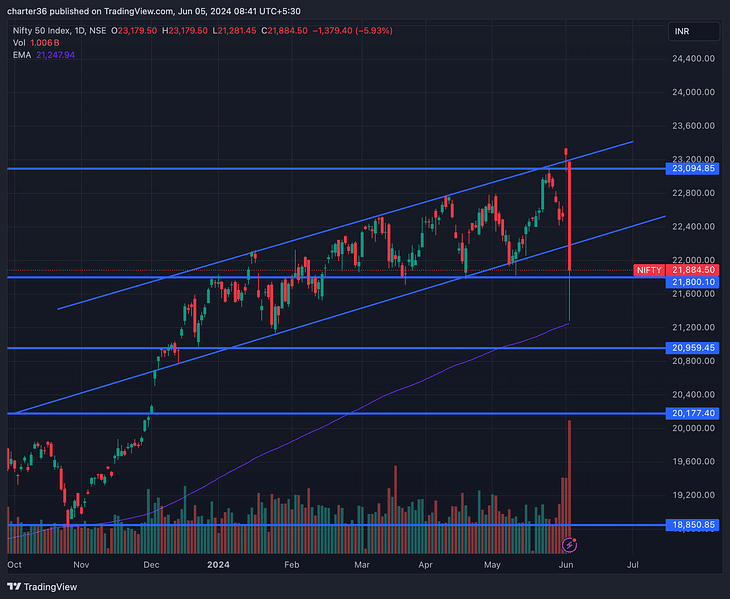
Task: Click the 20,959.45 horizontal line label
Action: [x=693, y=348]
